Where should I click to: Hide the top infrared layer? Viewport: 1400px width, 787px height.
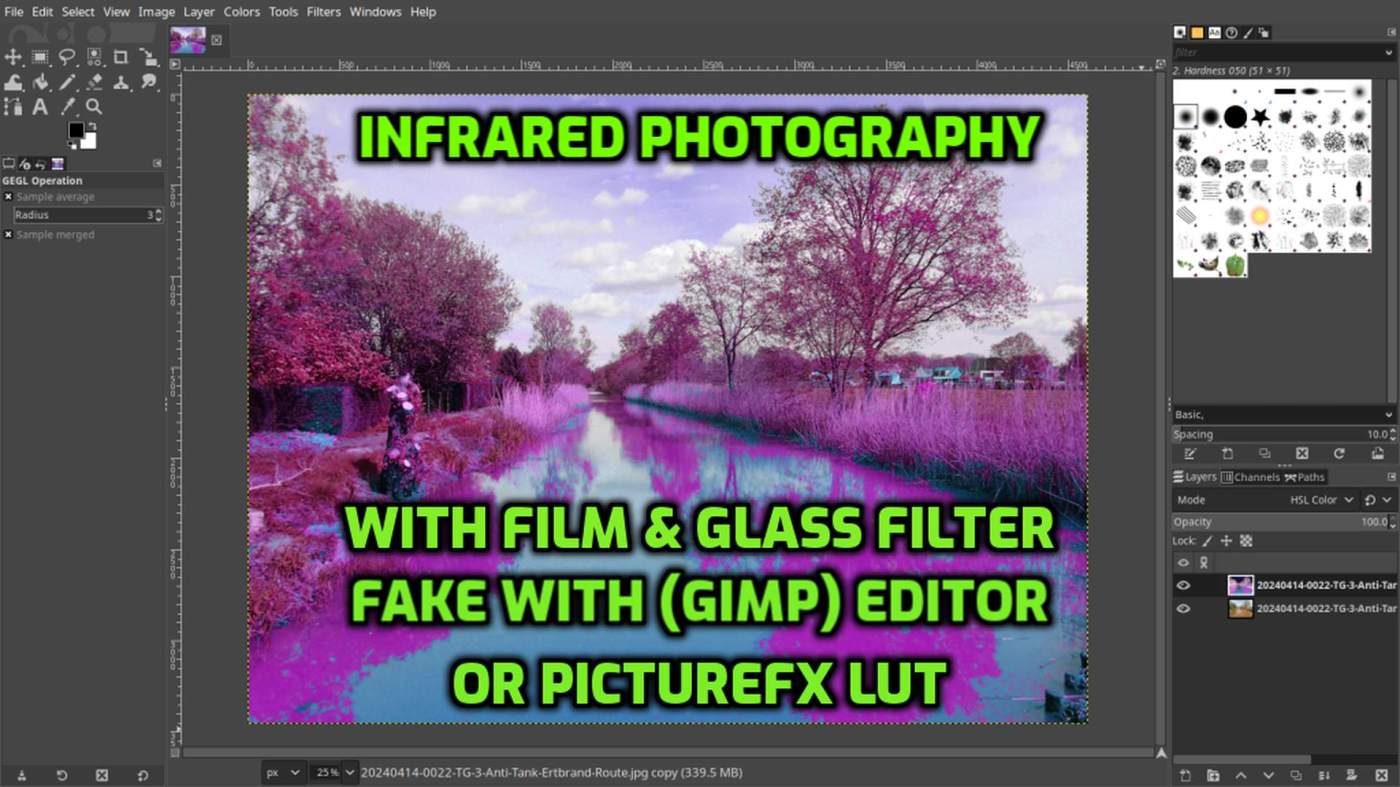(x=1183, y=585)
